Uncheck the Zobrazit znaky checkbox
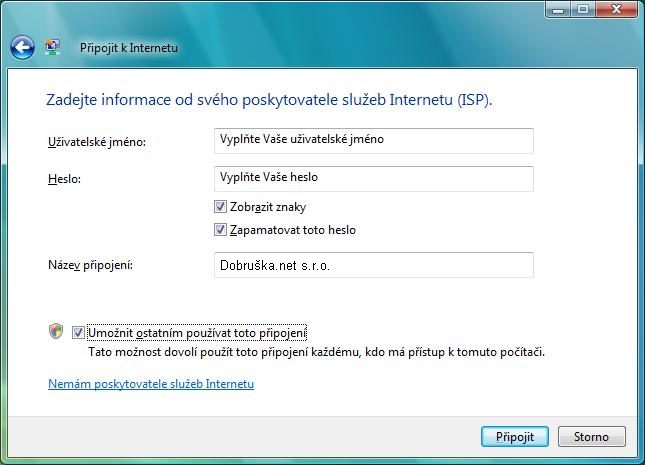The height and width of the screenshot is (466, 645). 221,207
